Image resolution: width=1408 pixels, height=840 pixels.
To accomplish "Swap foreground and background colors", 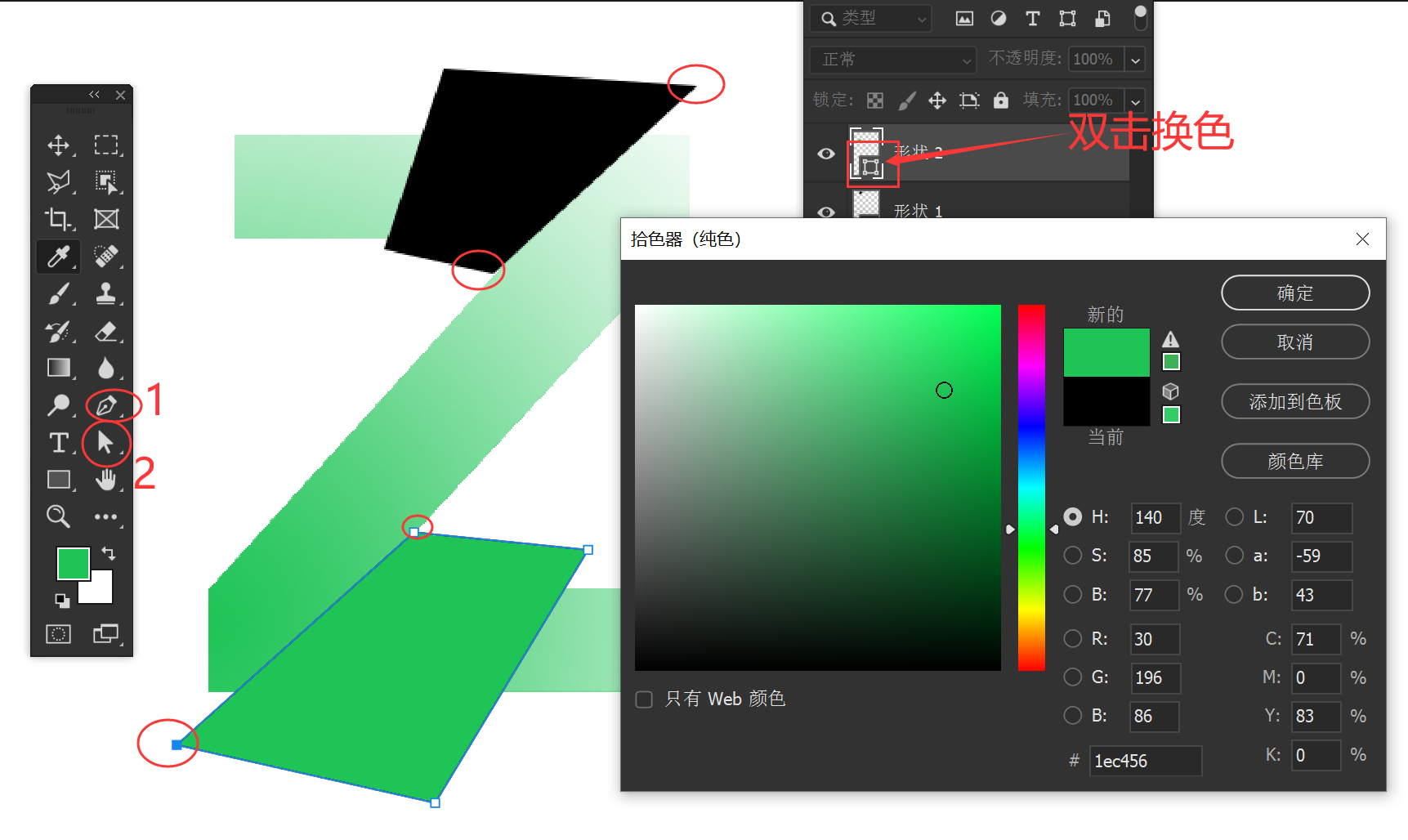I will tap(109, 553).
